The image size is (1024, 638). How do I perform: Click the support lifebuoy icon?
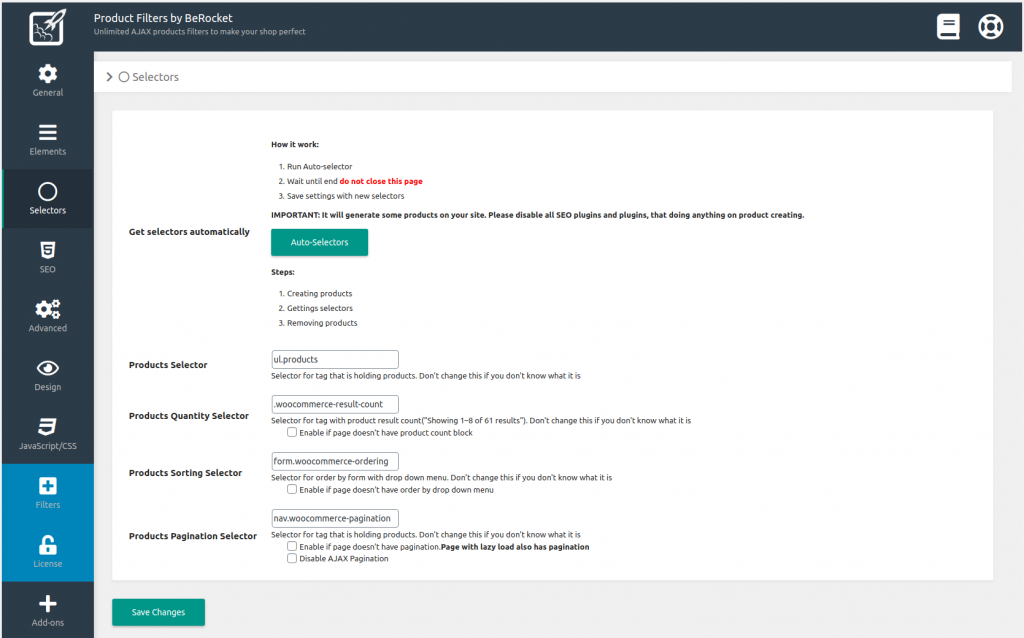[990, 27]
